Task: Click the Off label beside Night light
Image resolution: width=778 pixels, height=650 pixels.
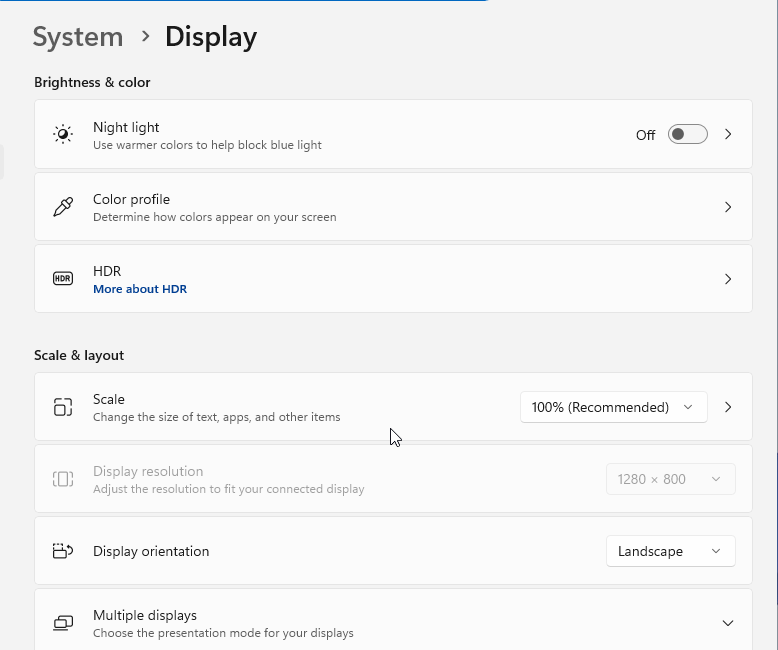Action: pyautogui.click(x=646, y=135)
